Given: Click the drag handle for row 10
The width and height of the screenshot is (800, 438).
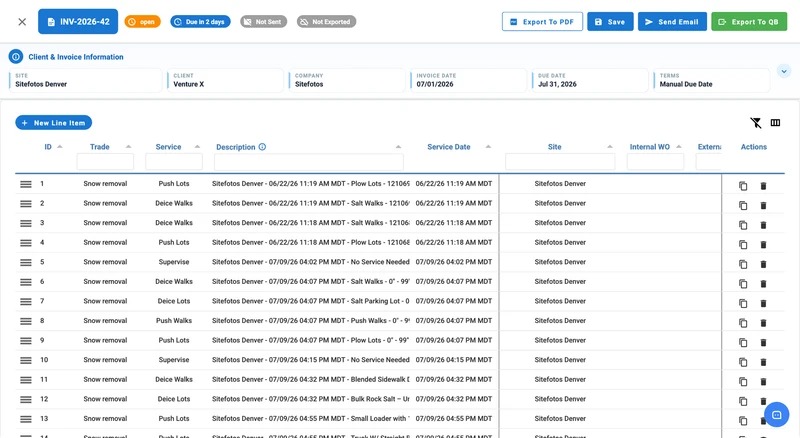Looking at the screenshot, I should 26,360.
